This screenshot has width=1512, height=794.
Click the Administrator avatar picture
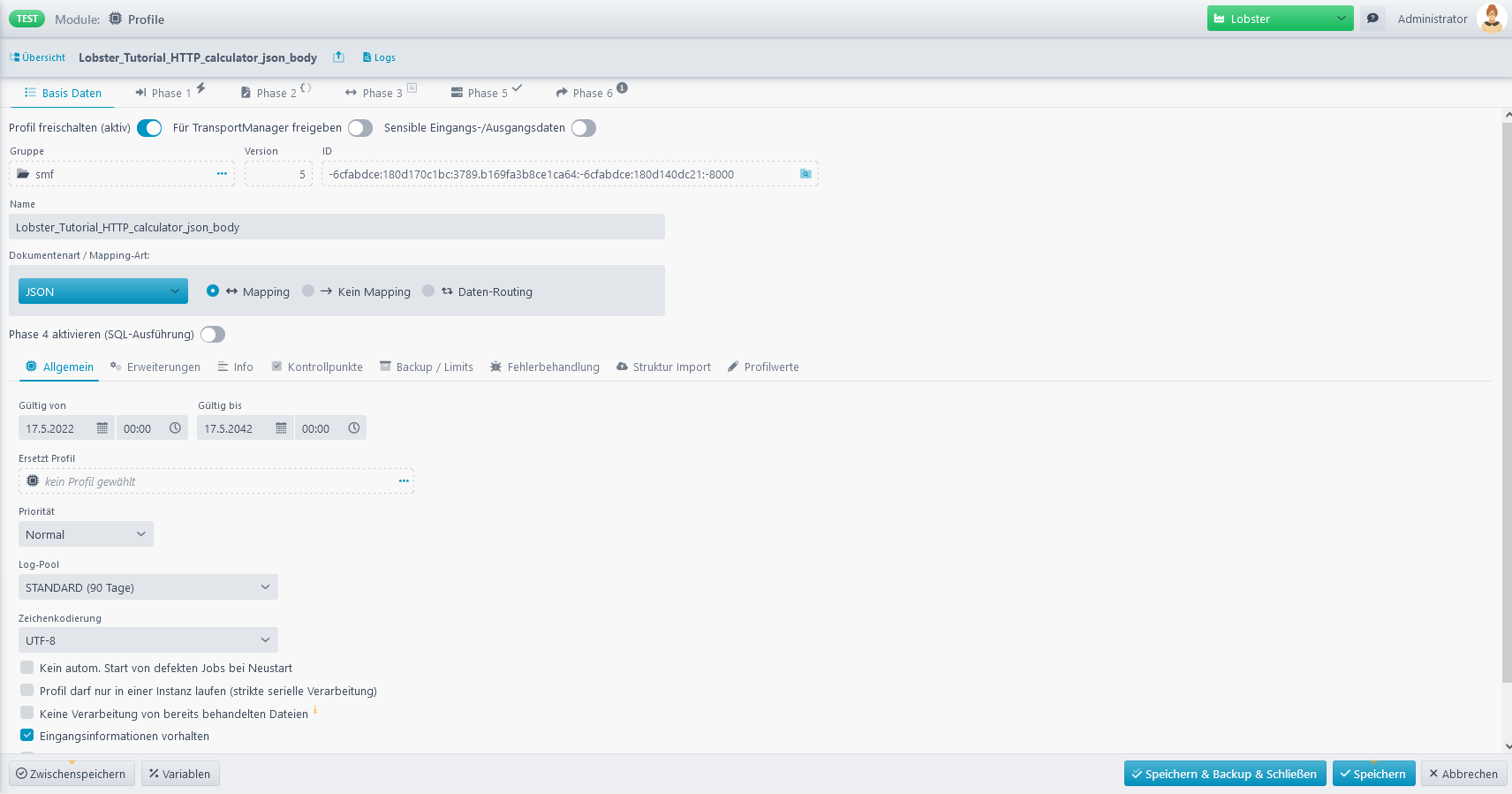point(1491,19)
